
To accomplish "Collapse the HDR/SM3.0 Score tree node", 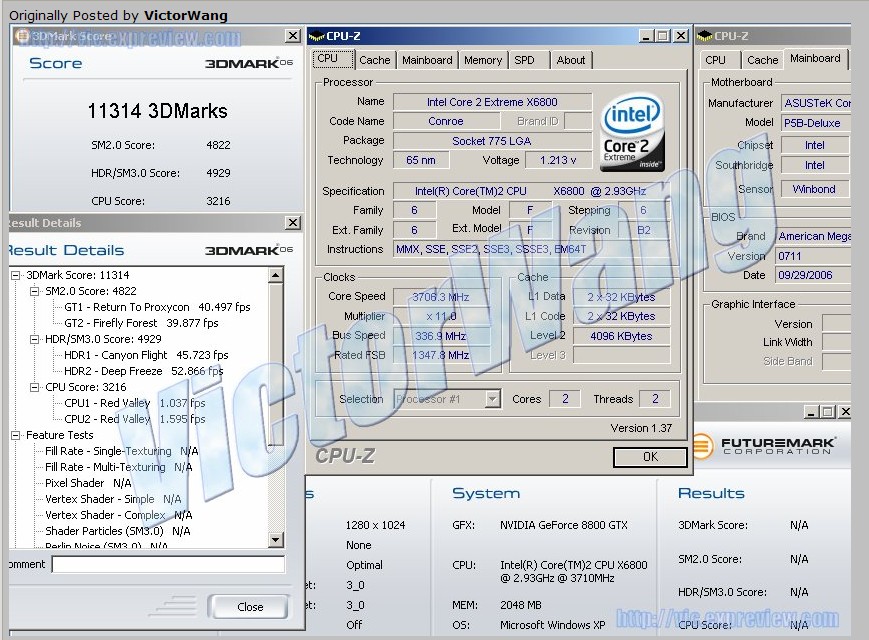I will click(34, 339).
